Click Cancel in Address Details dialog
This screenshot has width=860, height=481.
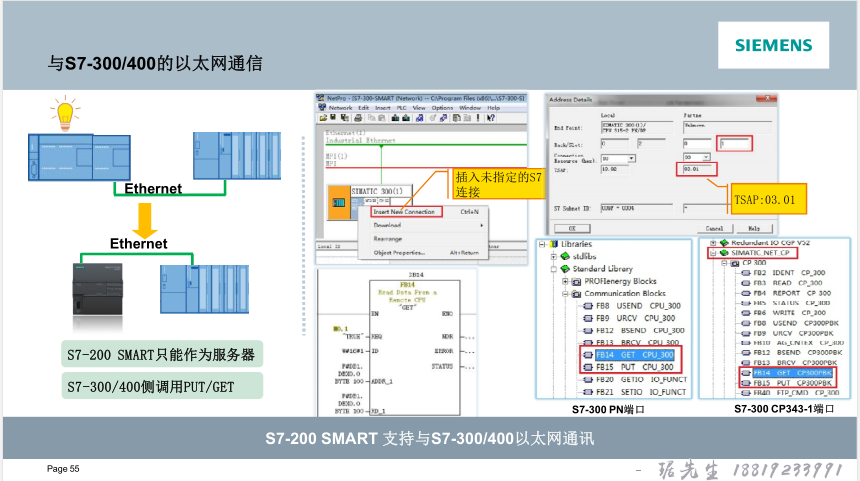click(x=715, y=229)
